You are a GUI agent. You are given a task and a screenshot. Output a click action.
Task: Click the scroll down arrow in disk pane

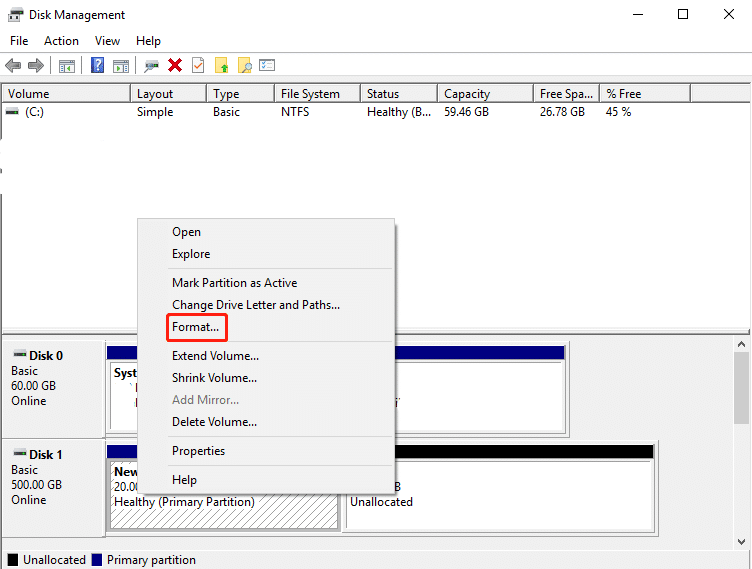pyautogui.click(x=741, y=542)
